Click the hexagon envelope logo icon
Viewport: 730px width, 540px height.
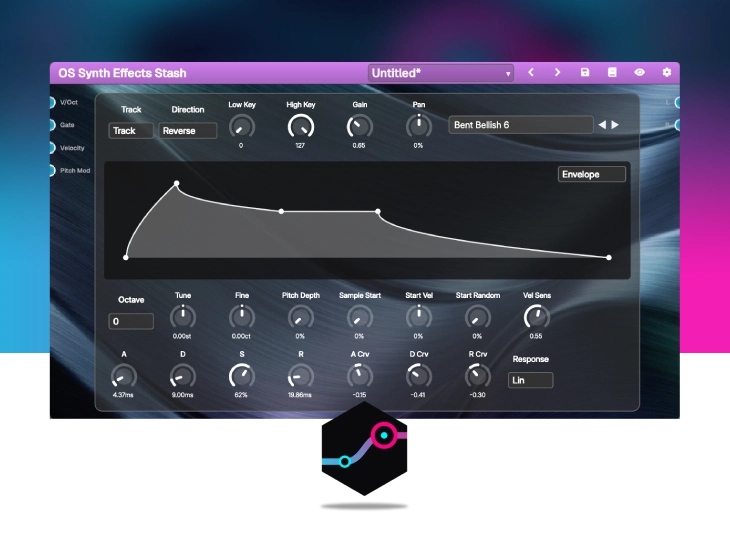(365, 449)
